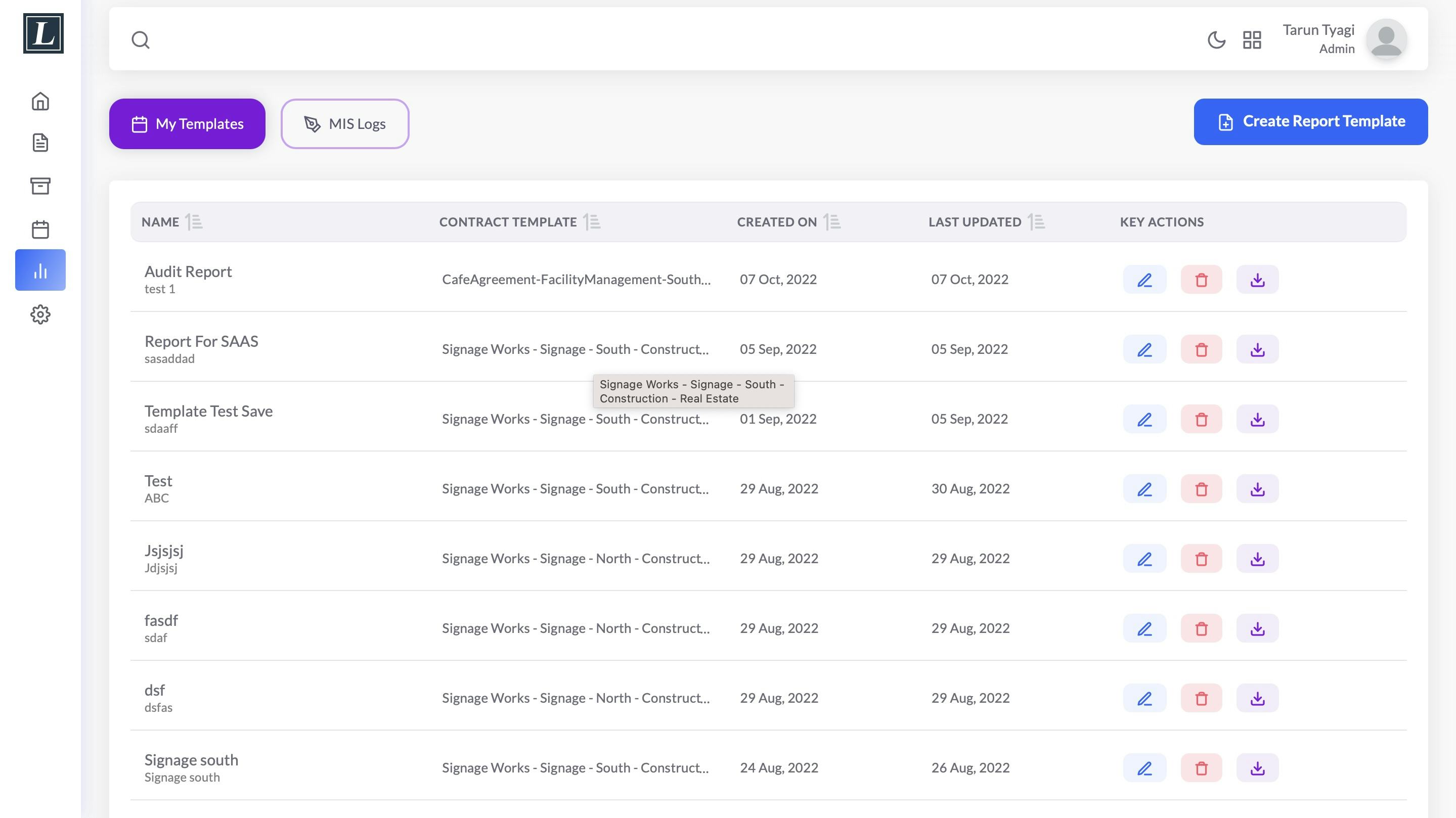The width and height of the screenshot is (1456, 818).
Task: Sort by the LAST UPDATED column
Action: (x=1036, y=222)
